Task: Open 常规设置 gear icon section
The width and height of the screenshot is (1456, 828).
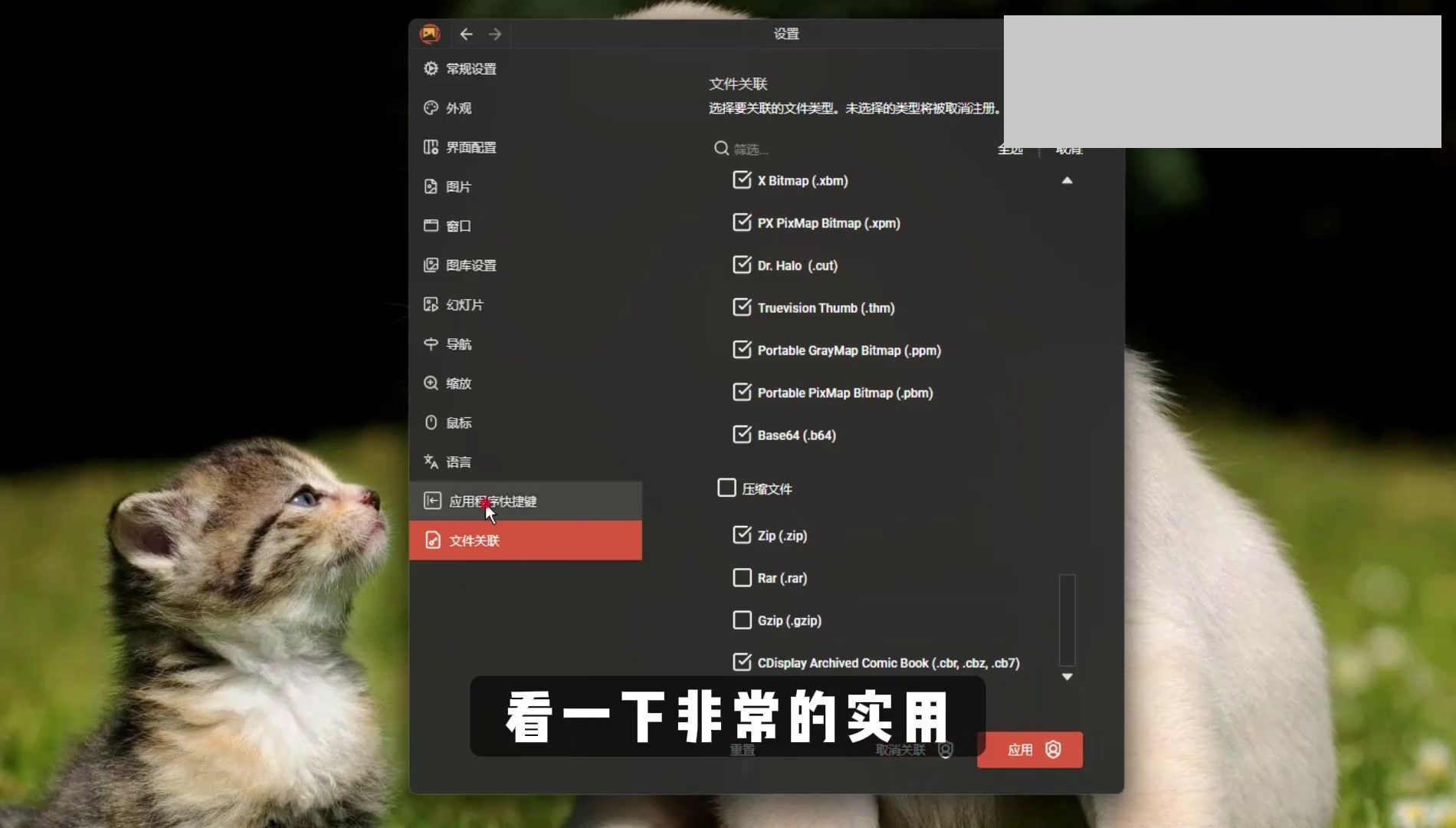Action: tap(431, 69)
